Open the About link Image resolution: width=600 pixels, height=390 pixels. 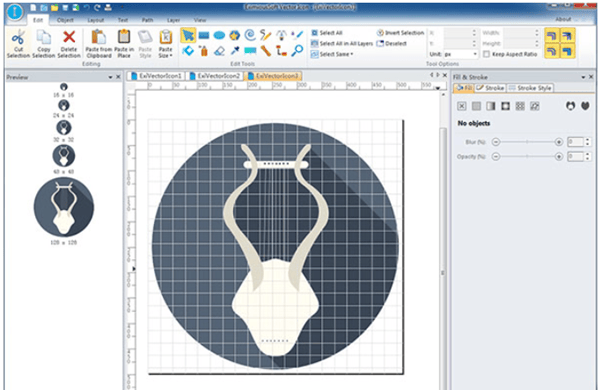[563, 20]
